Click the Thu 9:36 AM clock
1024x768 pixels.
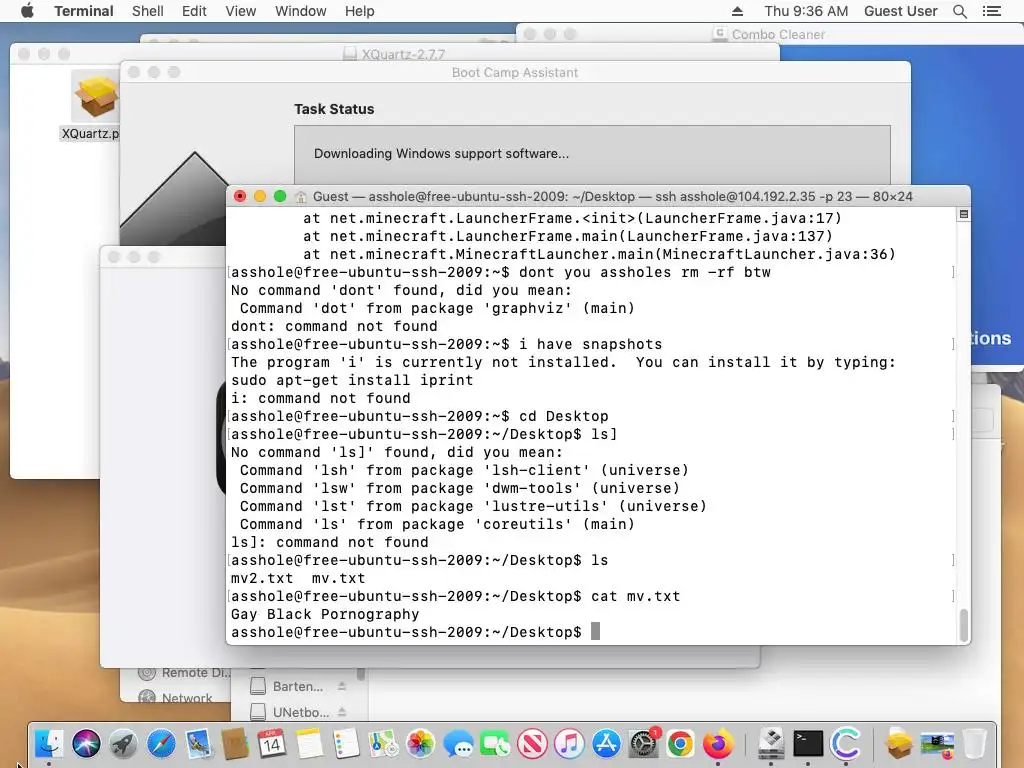(806, 11)
